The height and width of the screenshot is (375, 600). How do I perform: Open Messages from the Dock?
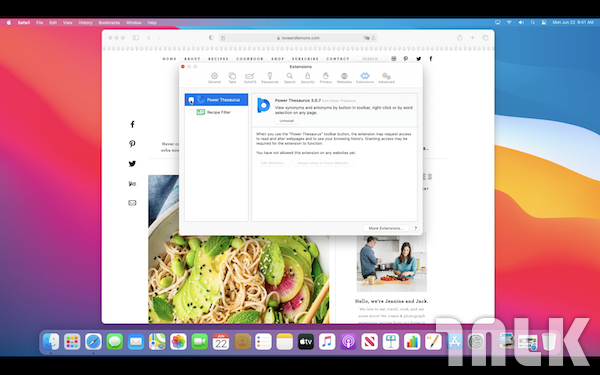(x=114, y=342)
